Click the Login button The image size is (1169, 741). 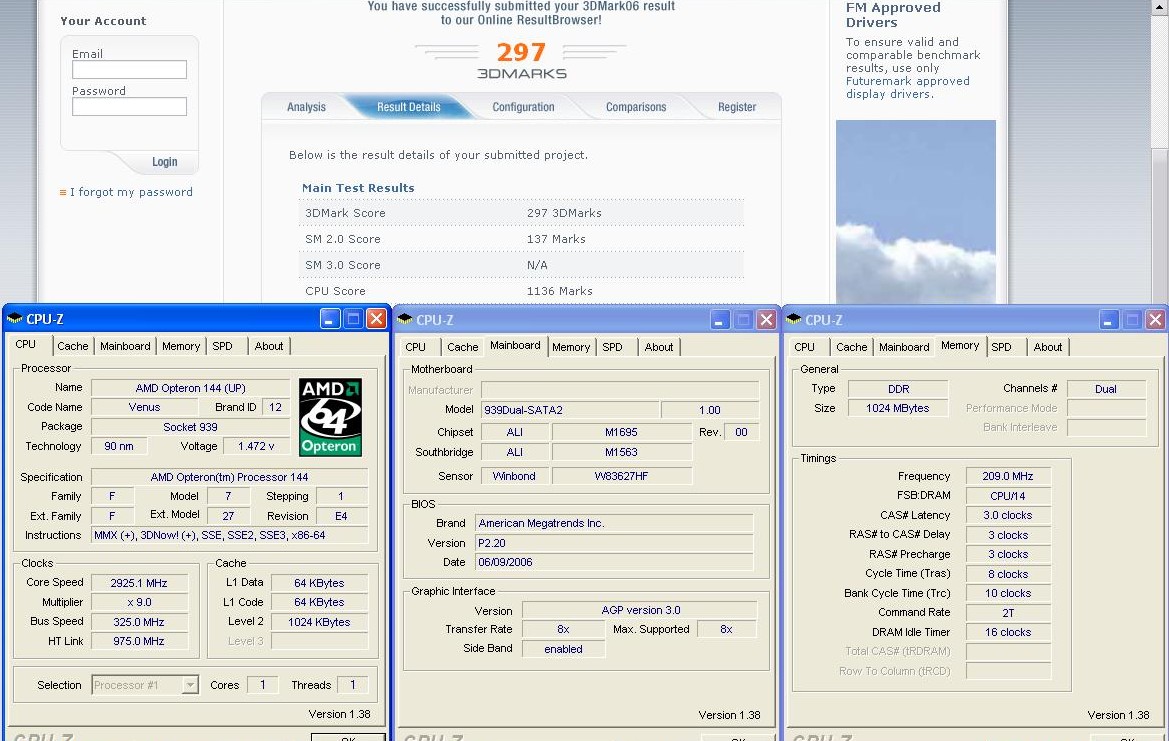(165, 162)
